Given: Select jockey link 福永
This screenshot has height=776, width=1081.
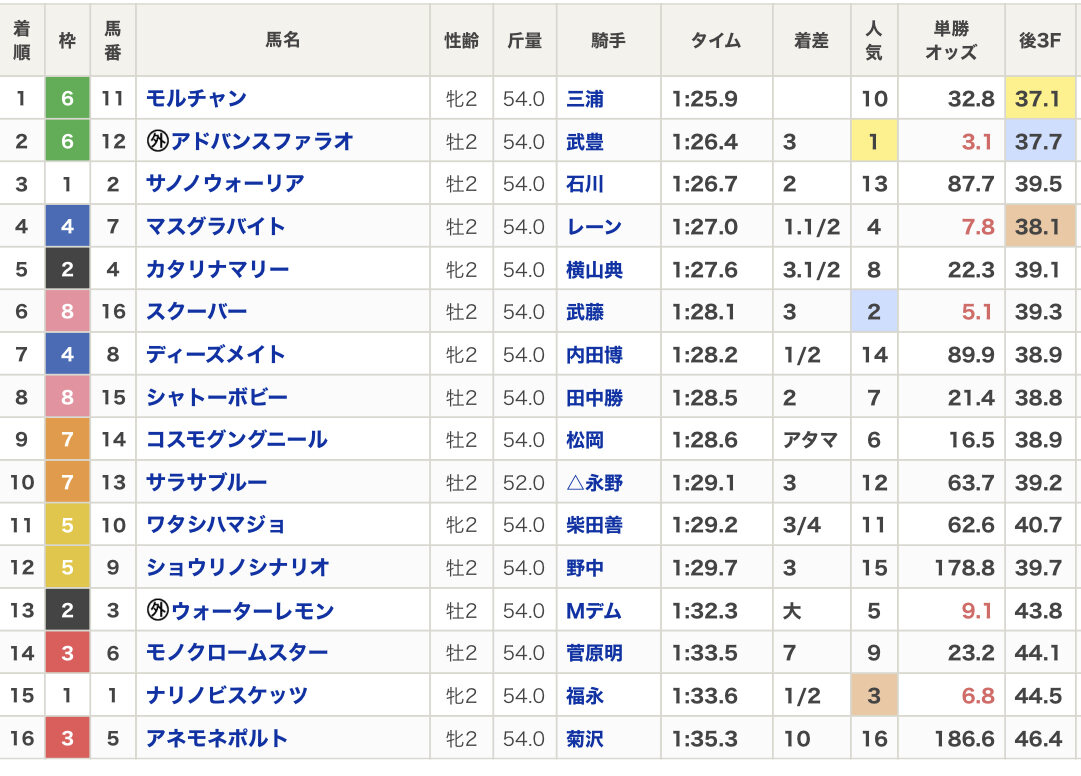Looking at the screenshot, I should tap(585, 695).
